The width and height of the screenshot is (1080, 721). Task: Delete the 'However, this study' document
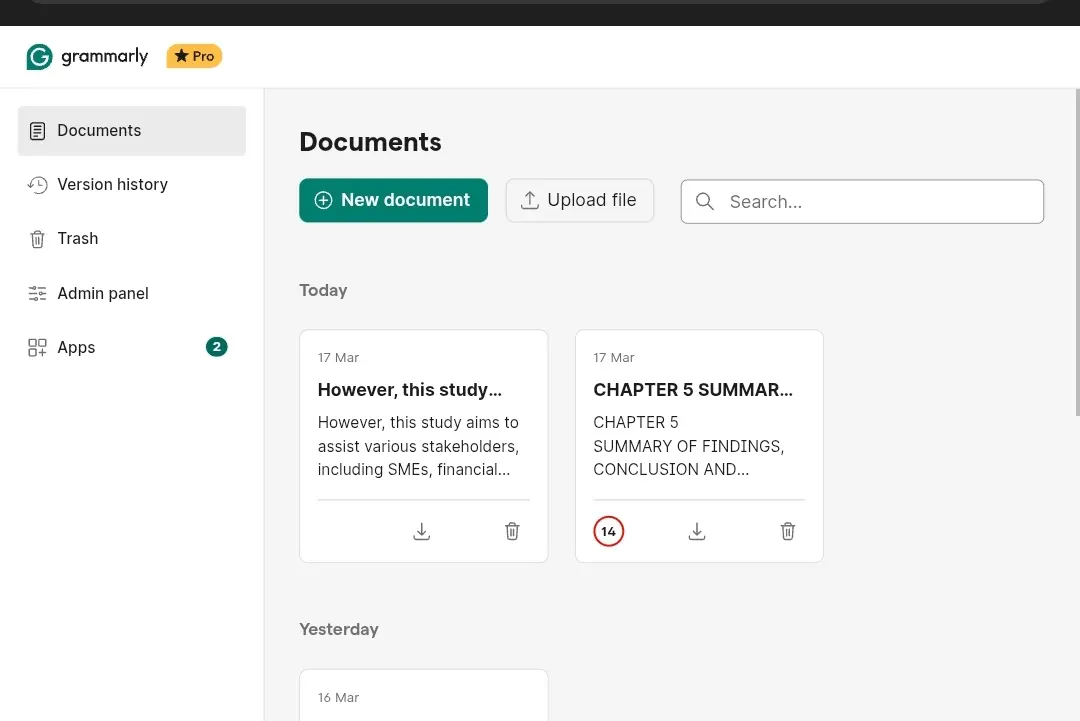512,531
